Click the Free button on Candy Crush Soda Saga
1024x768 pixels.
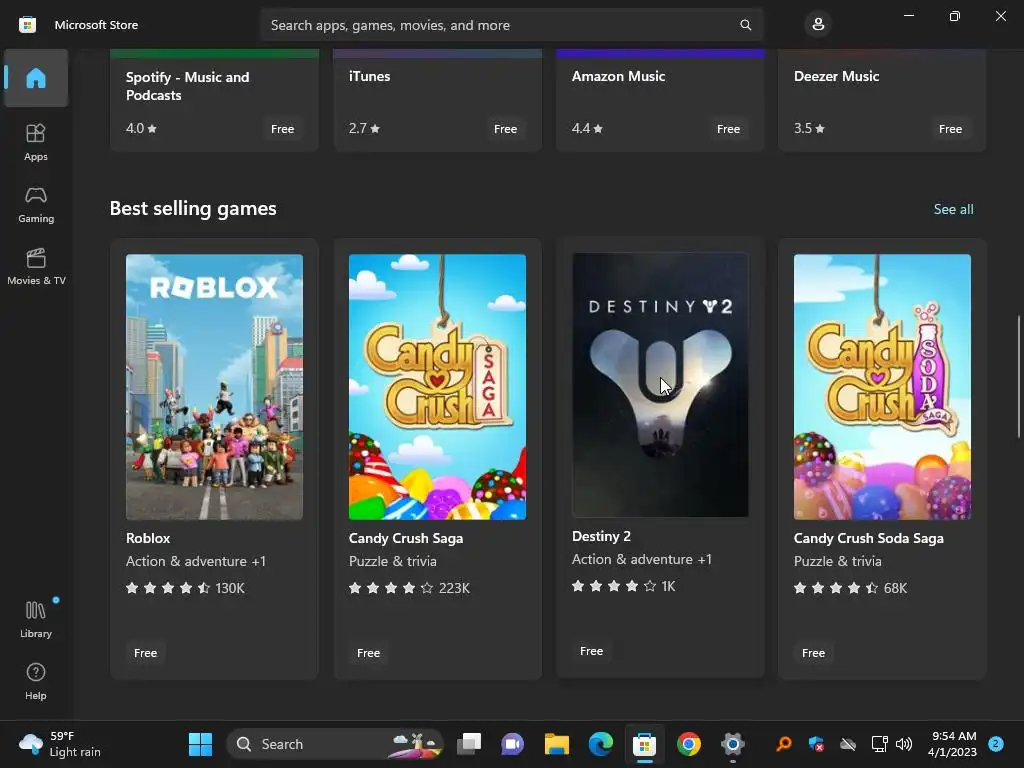tap(813, 652)
